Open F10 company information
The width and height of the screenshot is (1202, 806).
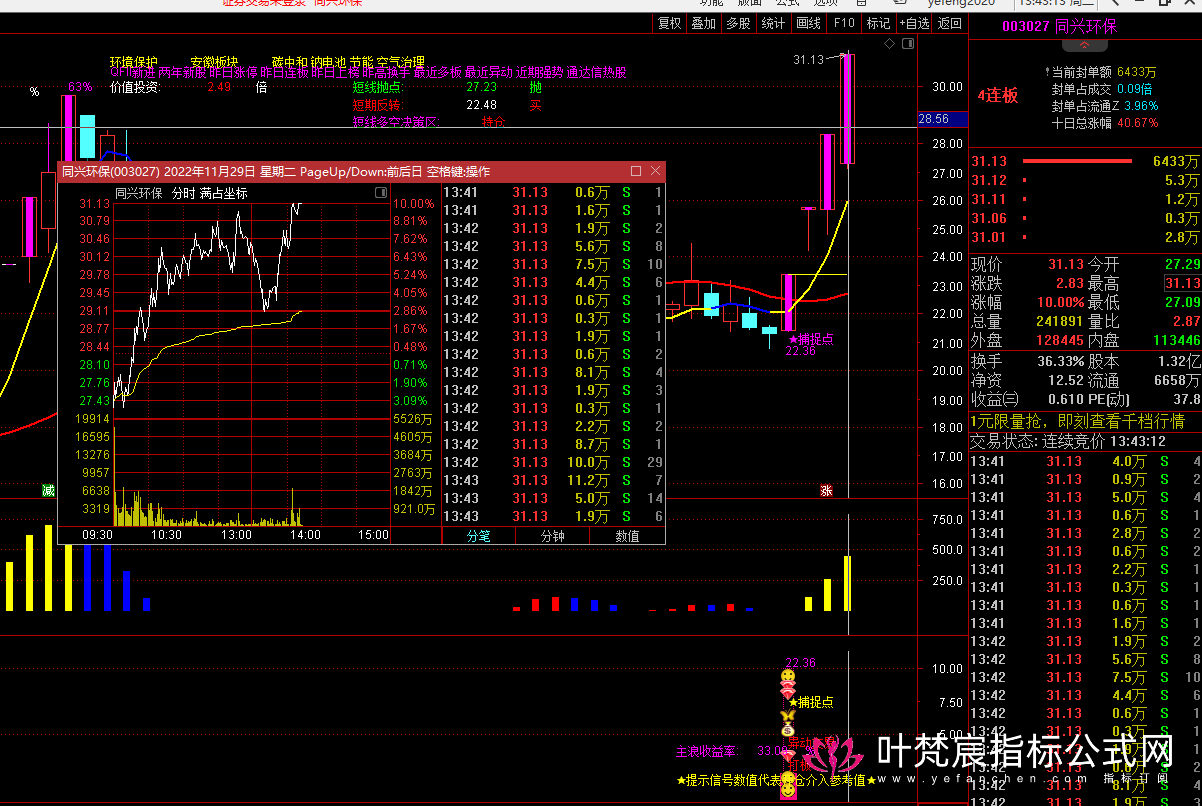[x=844, y=23]
